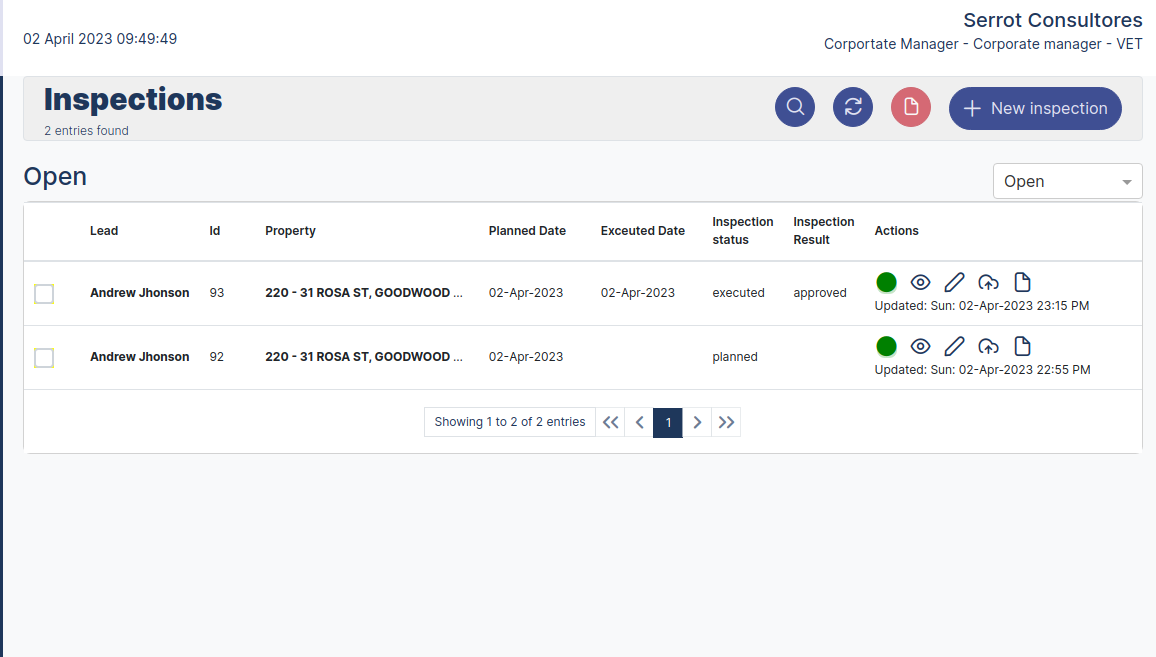Tick the checkbox in the approved inspection row

pos(44,293)
